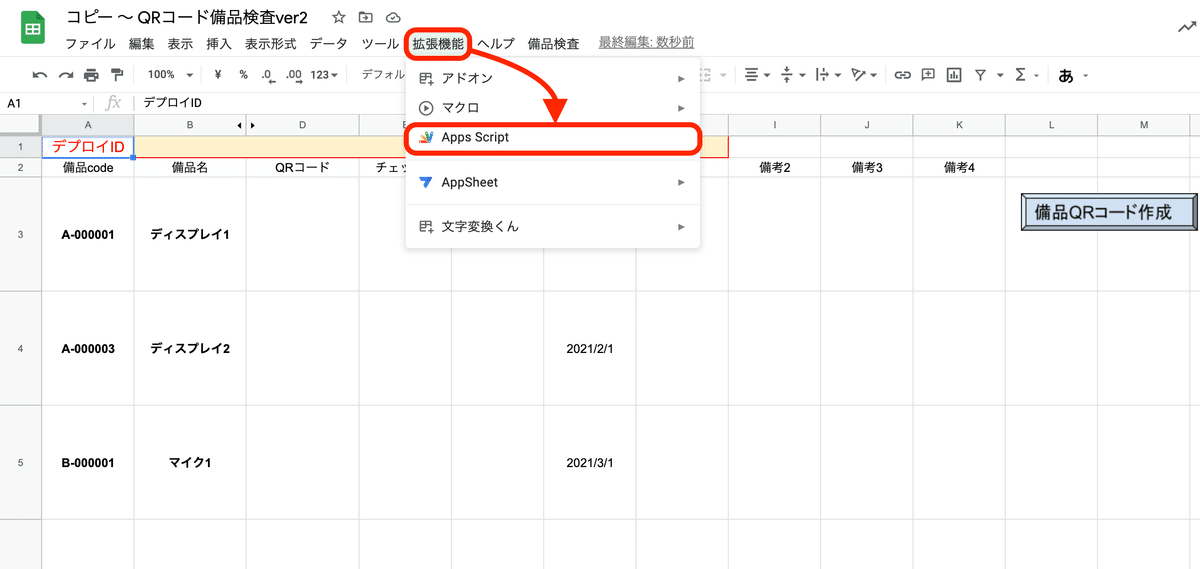This screenshot has width=1200, height=569.
Task: Open the 123 number format dropdown
Action: [x=324, y=75]
